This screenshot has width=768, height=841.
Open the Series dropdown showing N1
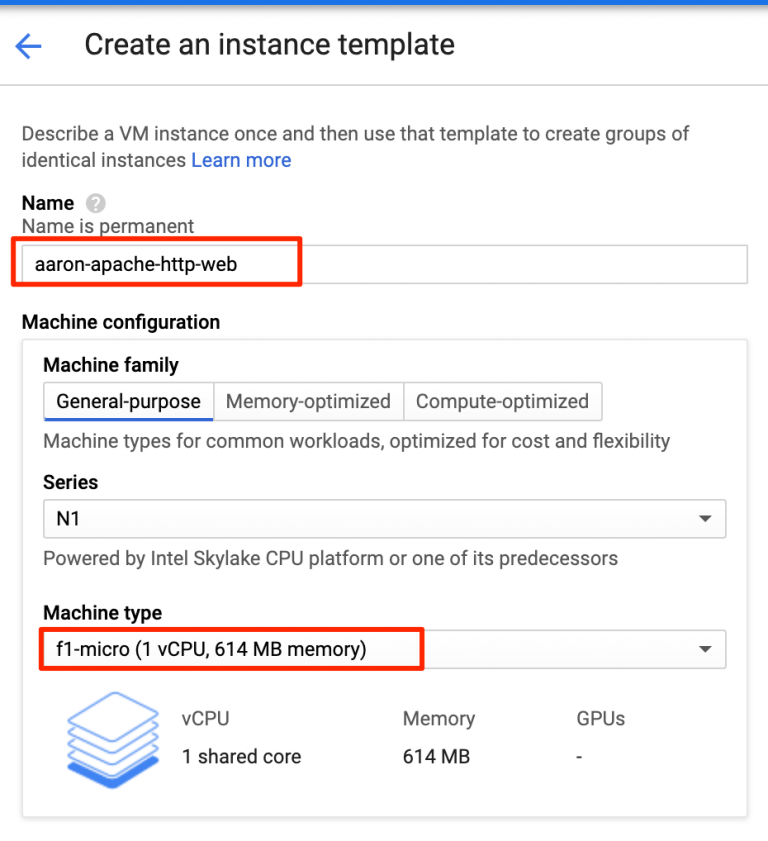point(384,519)
